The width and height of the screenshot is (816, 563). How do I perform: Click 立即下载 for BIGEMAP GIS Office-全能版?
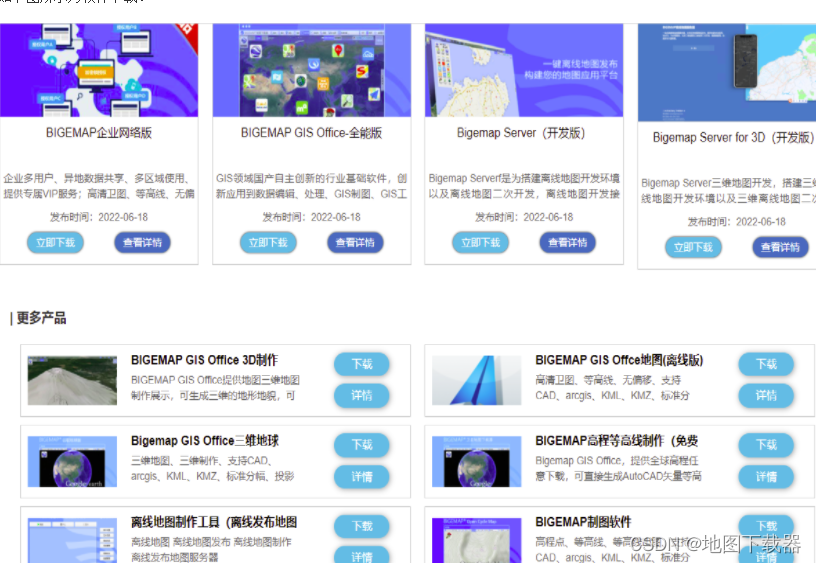pos(268,242)
